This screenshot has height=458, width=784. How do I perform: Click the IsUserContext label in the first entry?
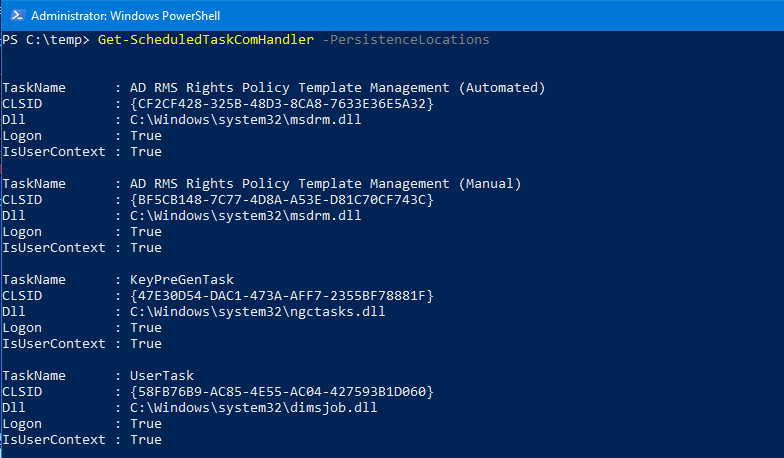click(x=54, y=152)
